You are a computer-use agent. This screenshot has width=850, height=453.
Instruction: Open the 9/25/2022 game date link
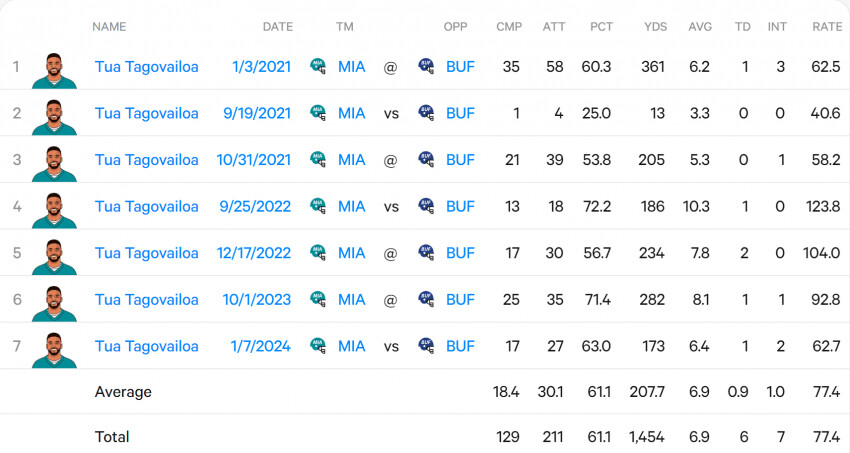coord(254,206)
